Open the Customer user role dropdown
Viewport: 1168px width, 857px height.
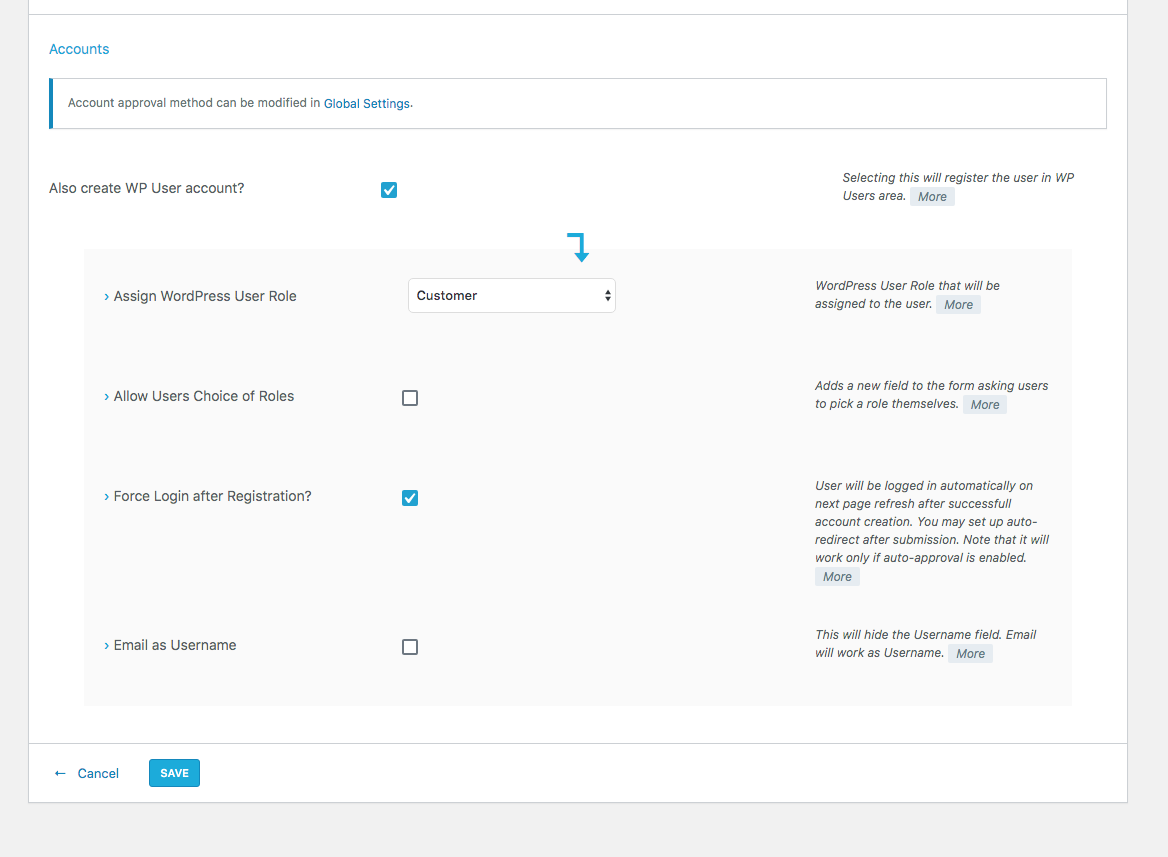tap(511, 296)
